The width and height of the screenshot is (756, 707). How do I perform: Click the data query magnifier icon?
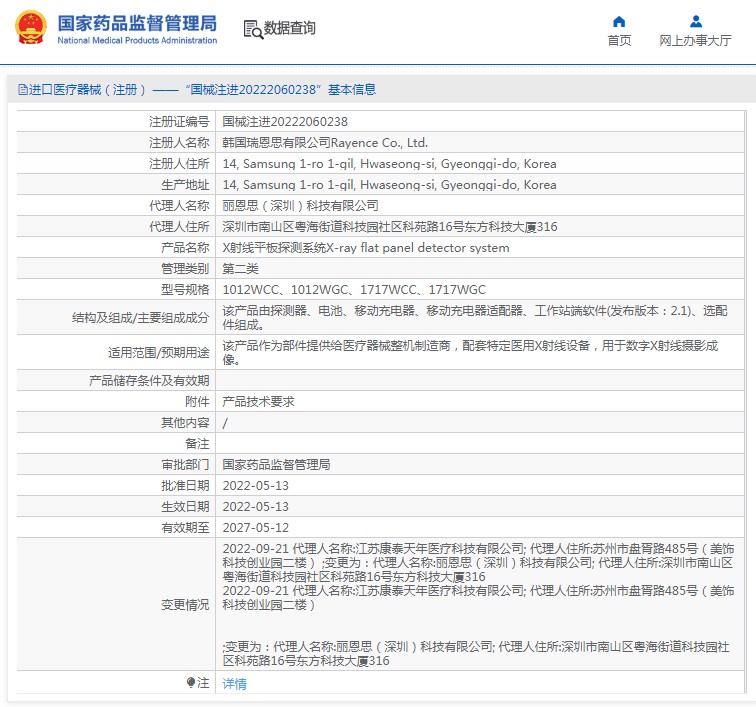click(x=252, y=29)
